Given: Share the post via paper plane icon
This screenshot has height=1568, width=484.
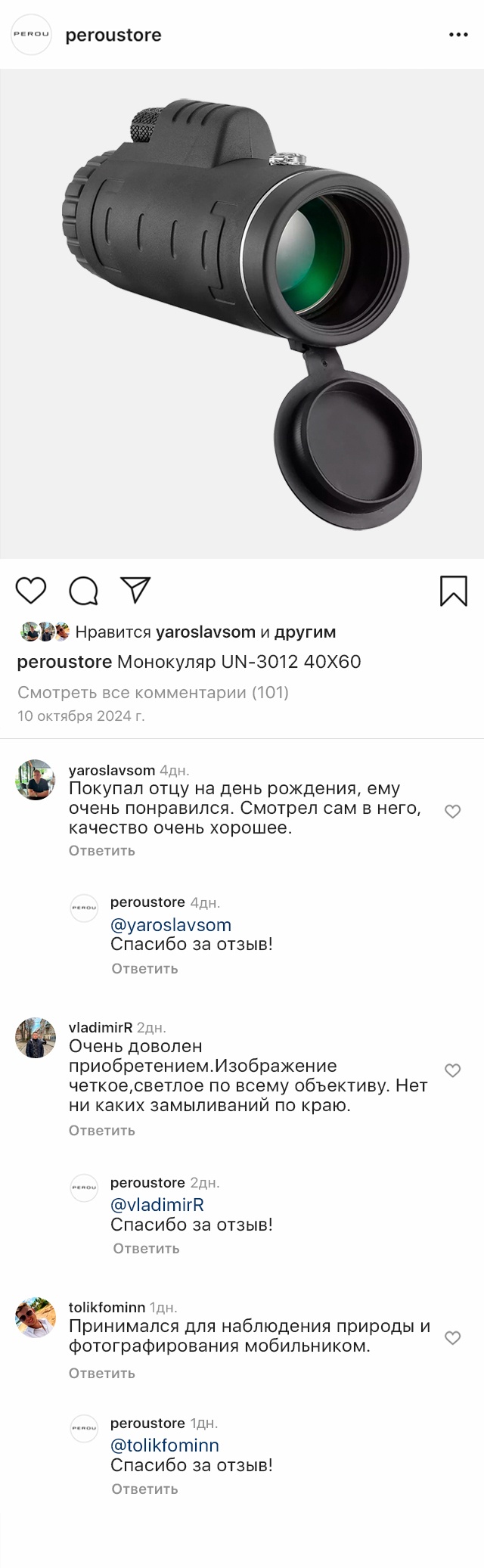Looking at the screenshot, I should [x=136, y=590].
